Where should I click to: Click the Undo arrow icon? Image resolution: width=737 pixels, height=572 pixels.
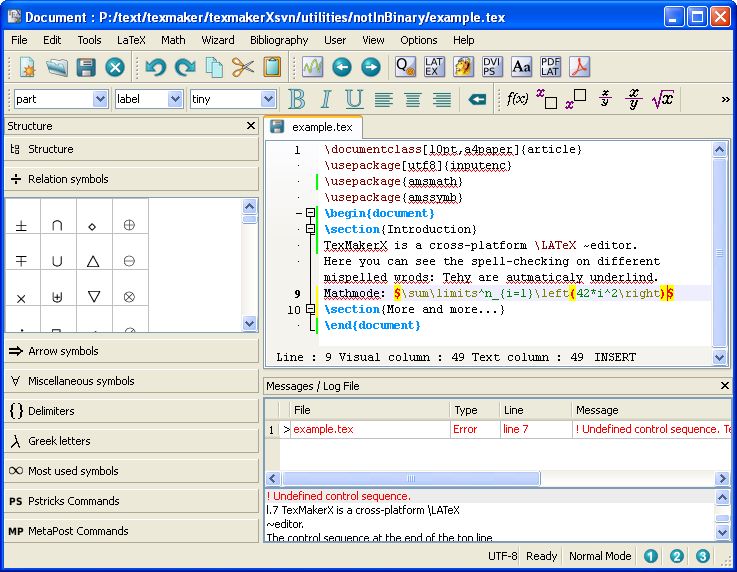155,67
